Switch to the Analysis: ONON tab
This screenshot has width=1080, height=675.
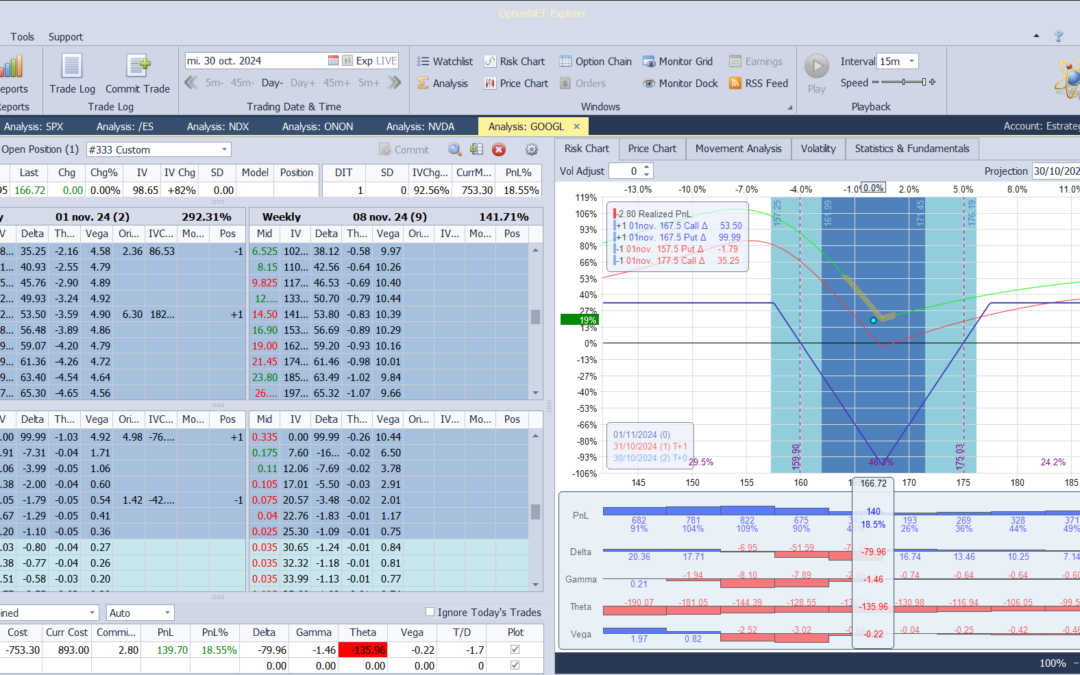(x=318, y=126)
